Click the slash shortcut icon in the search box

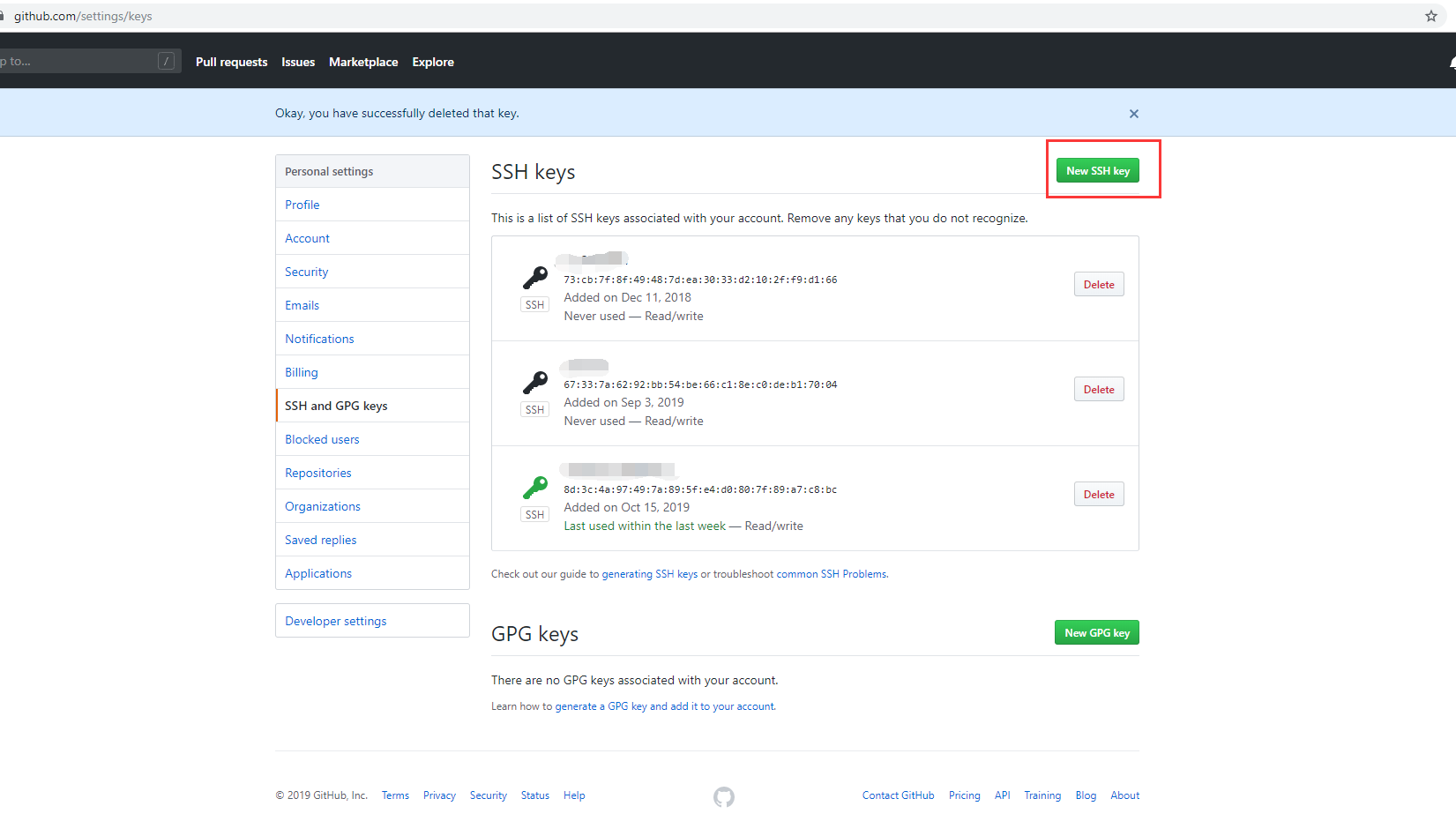(x=166, y=61)
